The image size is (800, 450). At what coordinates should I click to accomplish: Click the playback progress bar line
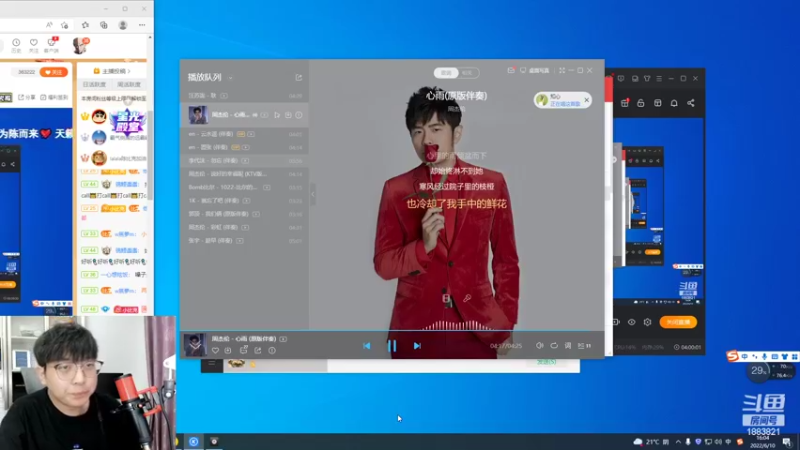click(392, 331)
